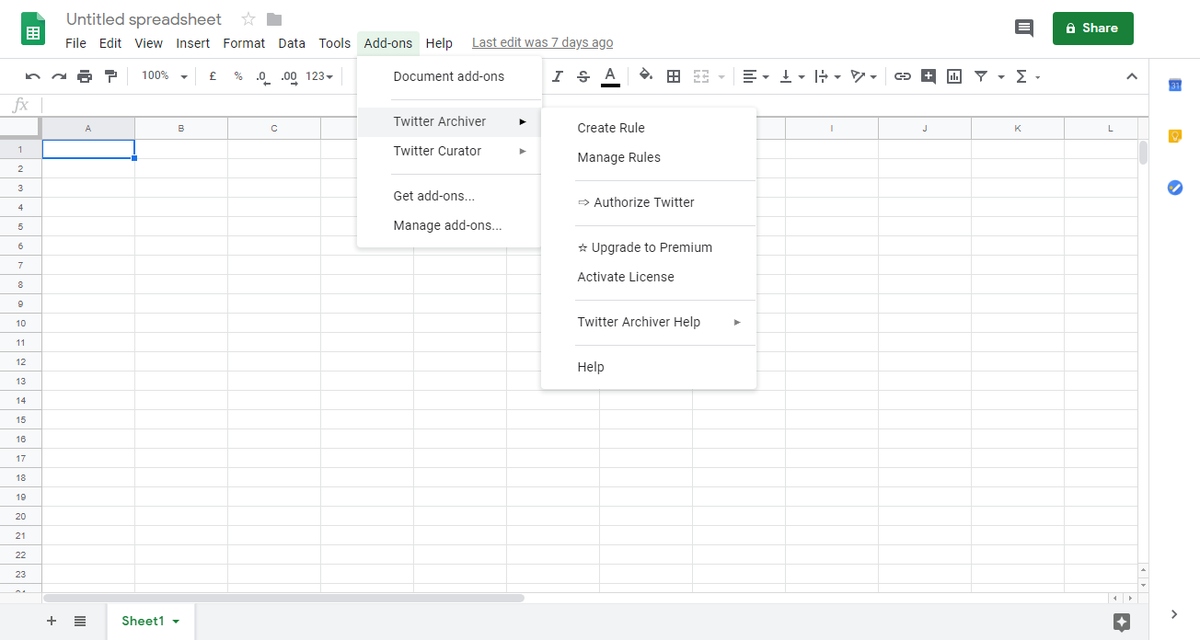The image size is (1200, 640).
Task: Hide the menus with the up chevron
Action: click(1132, 76)
